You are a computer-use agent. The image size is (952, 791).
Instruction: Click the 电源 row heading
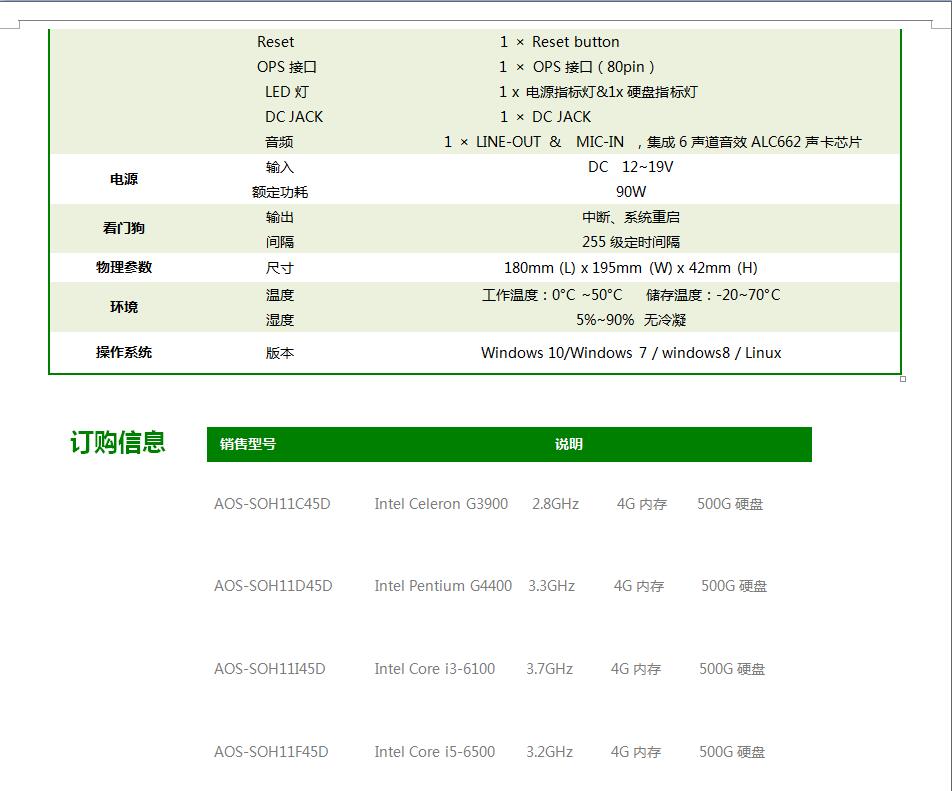coord(124,180)
